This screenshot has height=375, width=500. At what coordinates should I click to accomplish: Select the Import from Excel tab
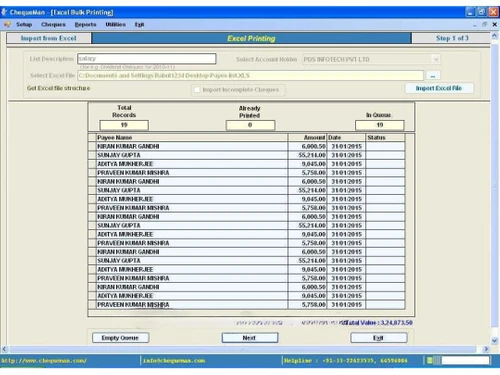pyautogui.click(x=49, y=38)
